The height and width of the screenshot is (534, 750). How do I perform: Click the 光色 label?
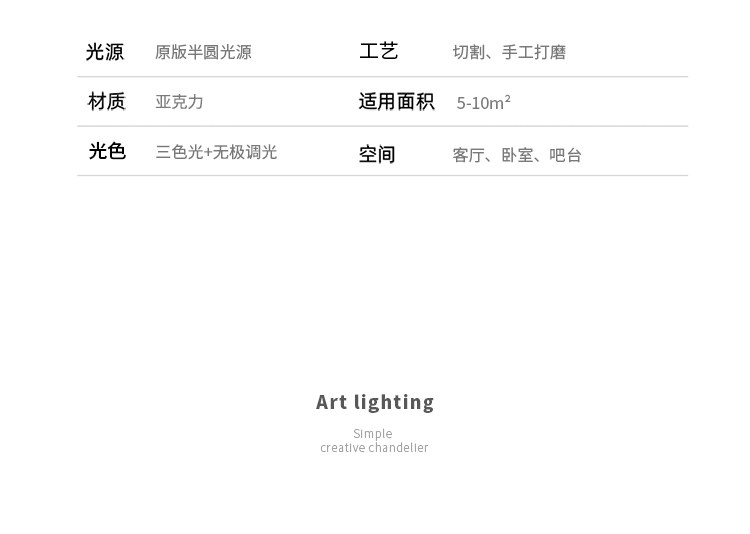tap(106, 151)
